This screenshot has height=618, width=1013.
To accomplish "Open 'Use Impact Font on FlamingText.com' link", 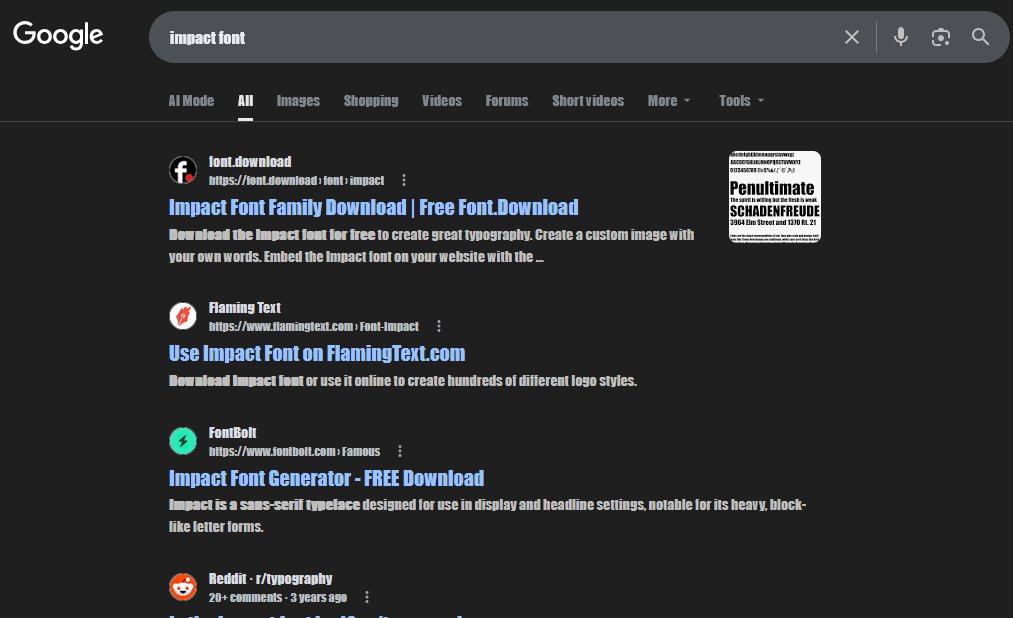I will 317,353.
